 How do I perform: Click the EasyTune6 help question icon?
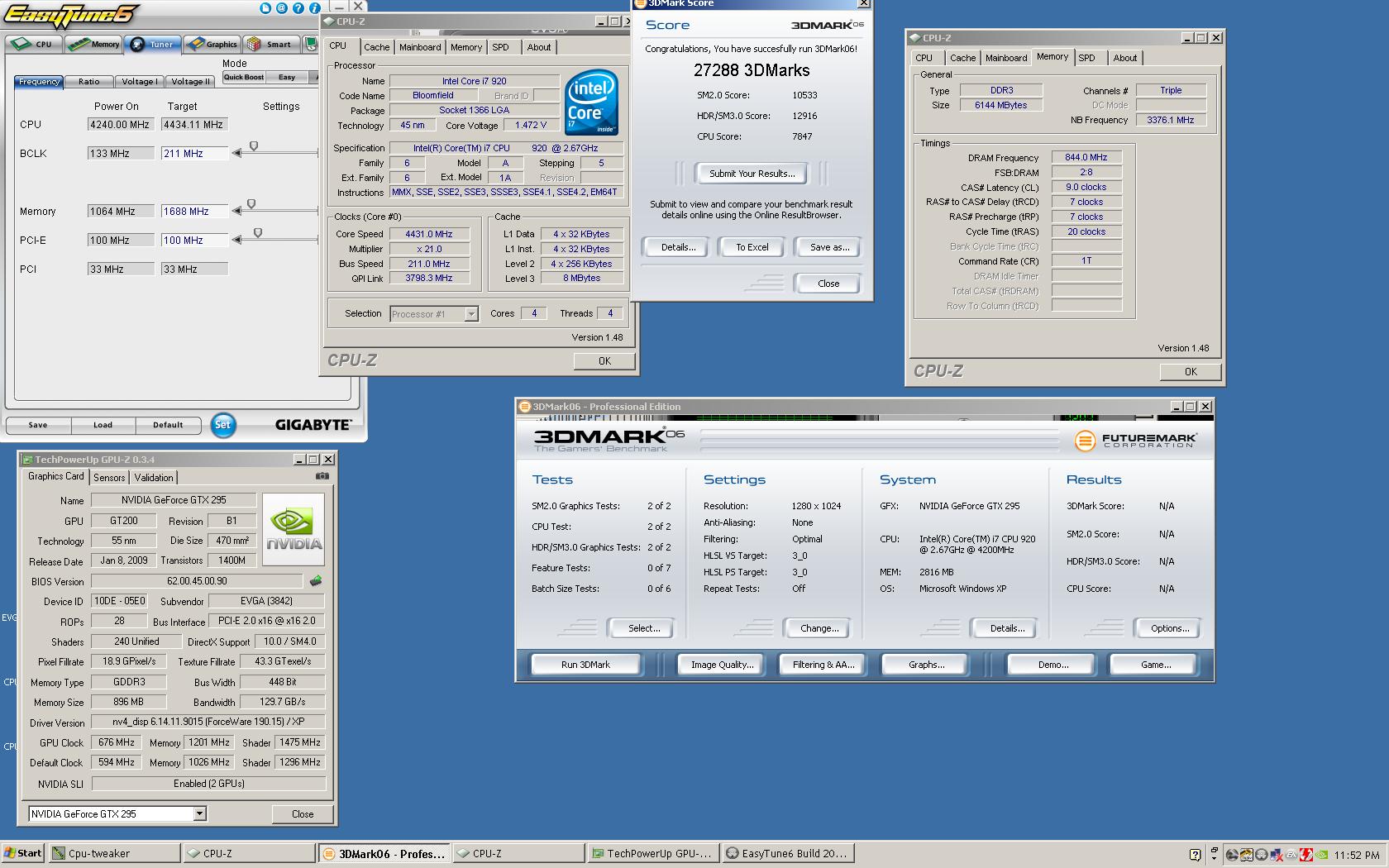(298, 8)
